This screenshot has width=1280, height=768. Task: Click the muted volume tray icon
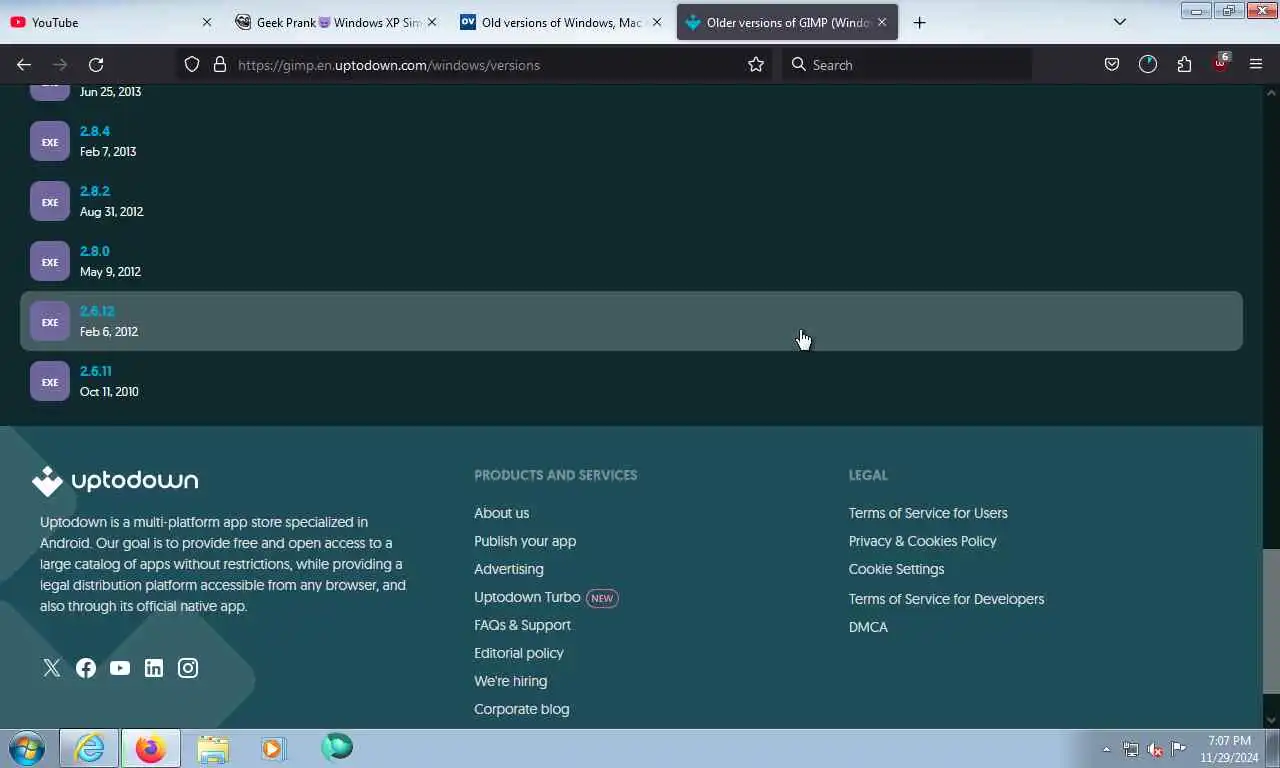point(1155,749)
